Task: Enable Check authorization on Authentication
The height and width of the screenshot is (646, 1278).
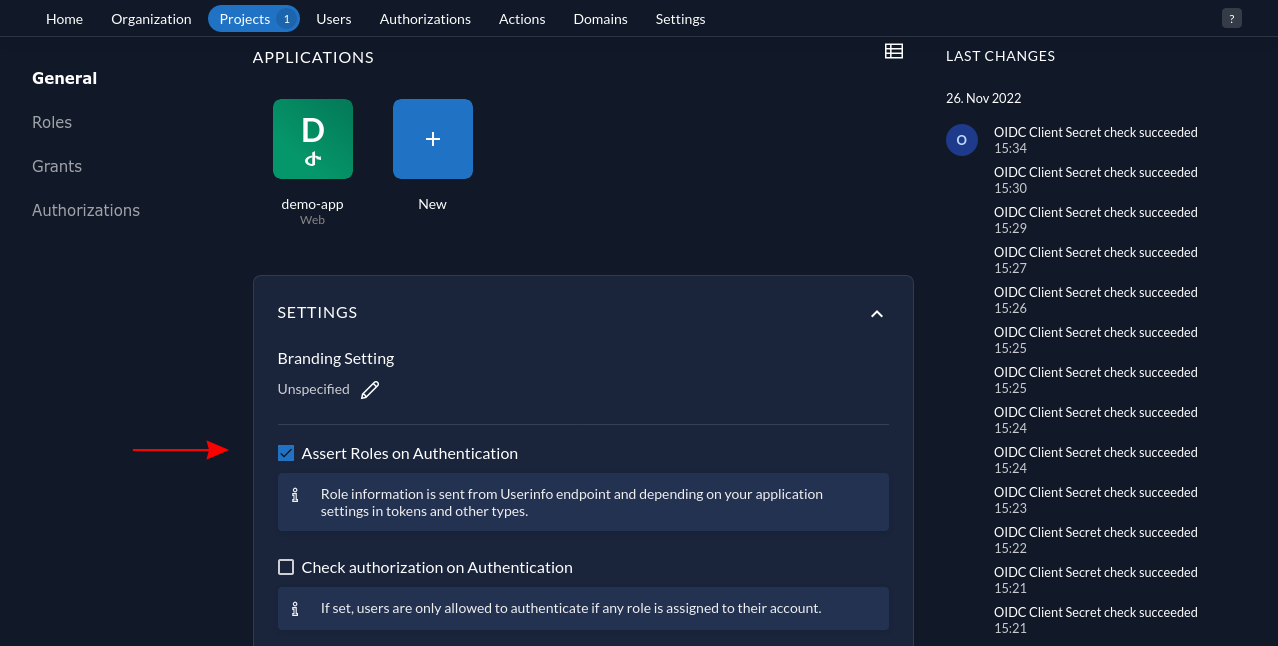Action: coord(286,567)
